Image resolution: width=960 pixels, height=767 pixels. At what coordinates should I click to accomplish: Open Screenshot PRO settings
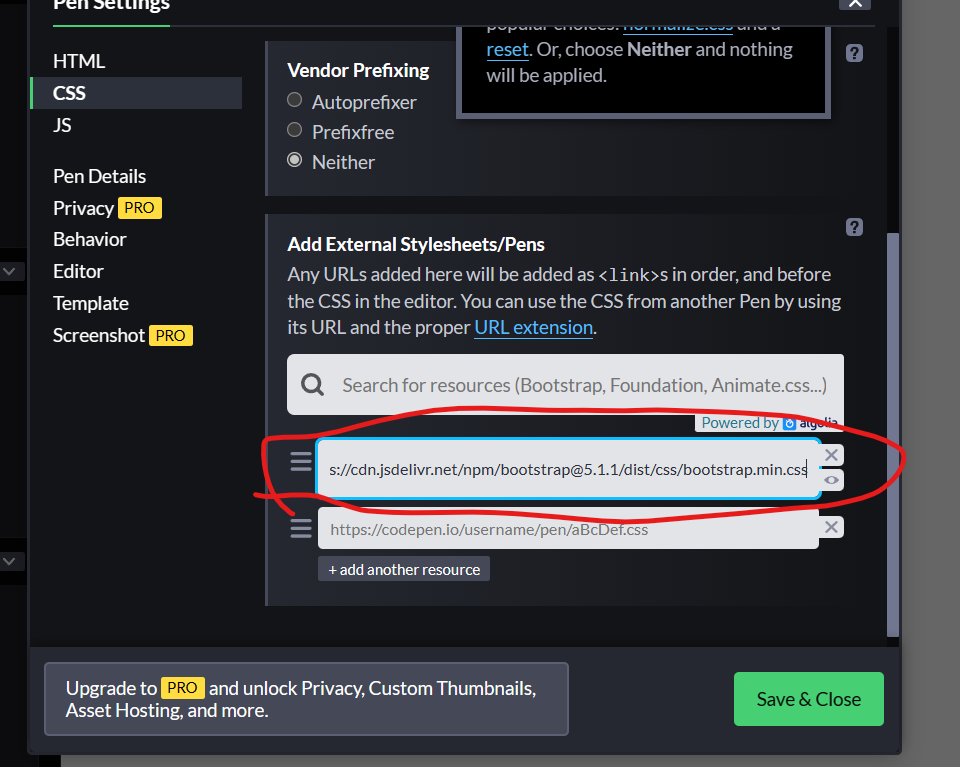(122, 335)
